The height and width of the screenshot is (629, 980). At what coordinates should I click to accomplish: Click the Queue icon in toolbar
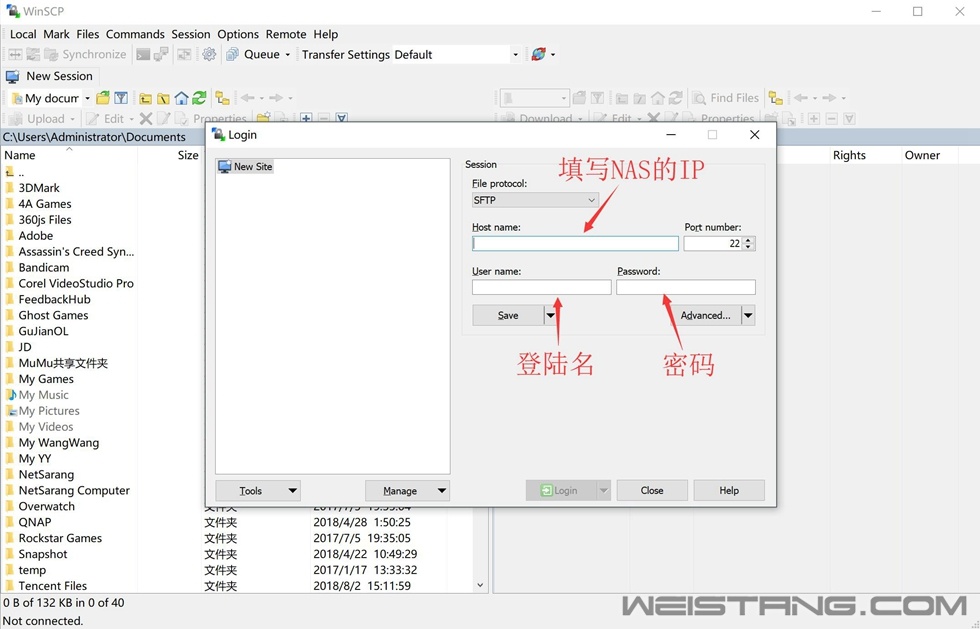[232, 54]
